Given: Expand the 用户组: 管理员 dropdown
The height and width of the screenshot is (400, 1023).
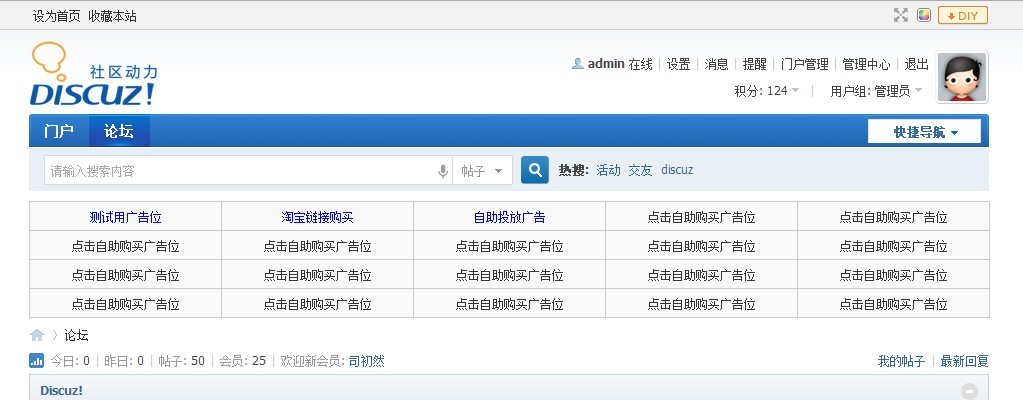Looking at the screenshot, I should point(876,91).
